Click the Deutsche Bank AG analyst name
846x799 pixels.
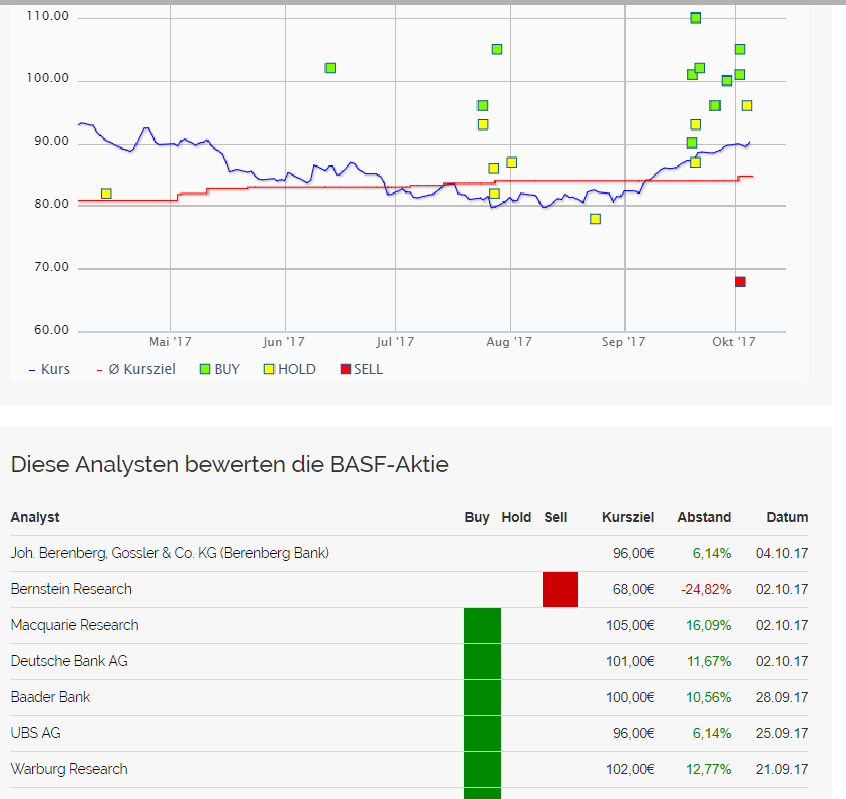(69, 661)
